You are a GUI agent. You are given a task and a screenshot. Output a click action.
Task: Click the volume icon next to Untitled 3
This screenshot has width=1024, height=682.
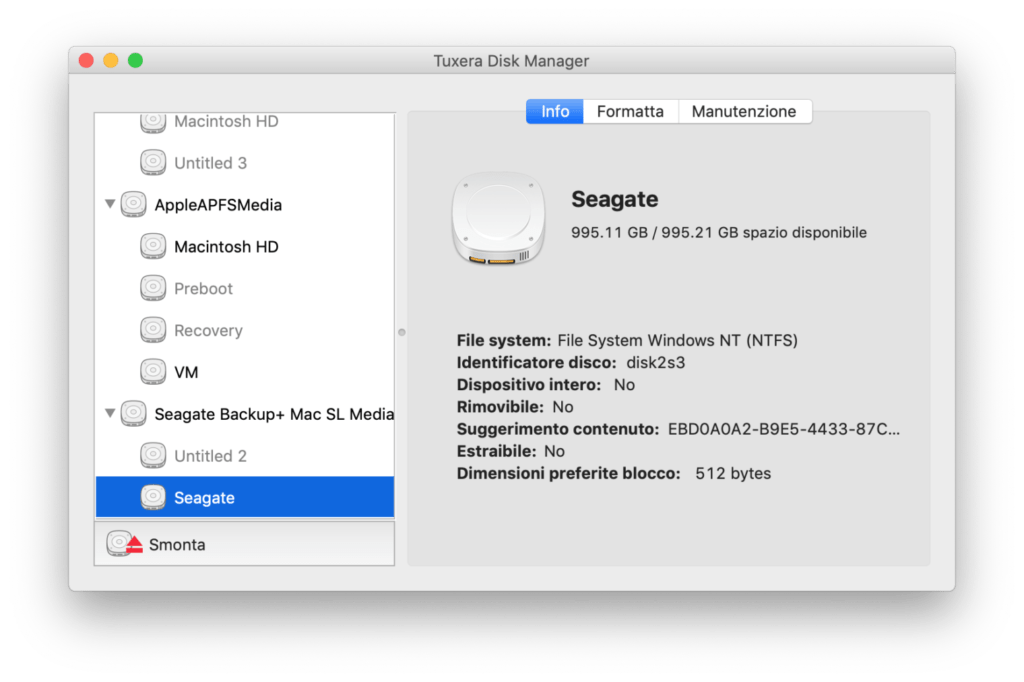point(153,163)
